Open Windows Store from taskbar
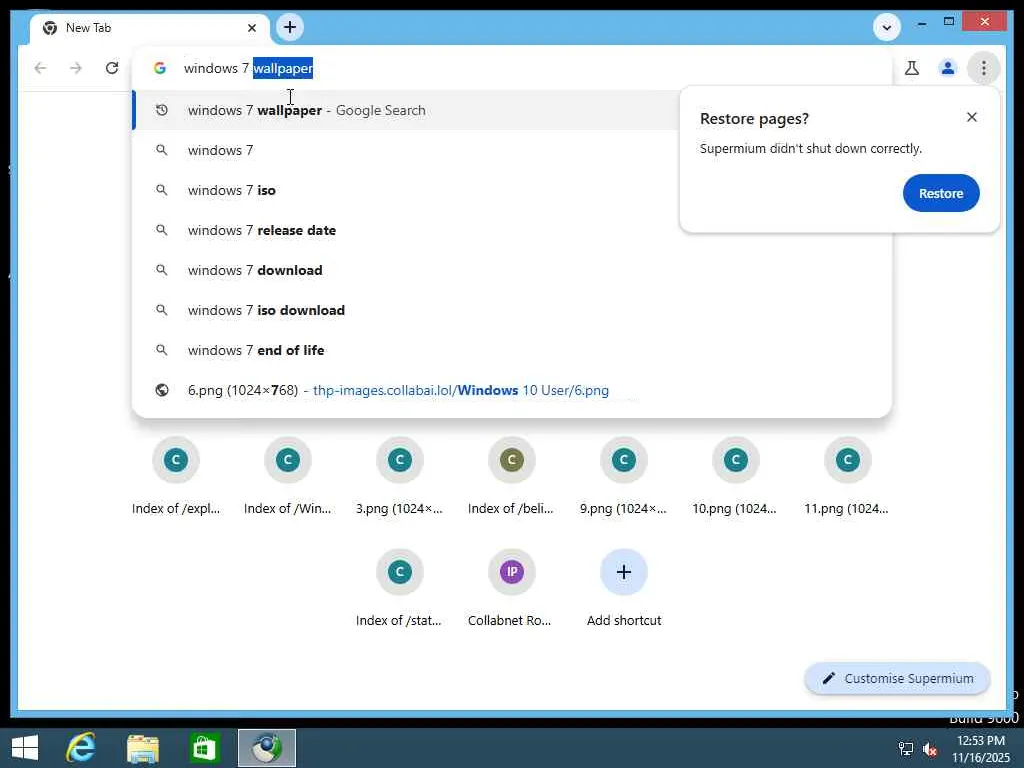The height and width of the screenshot is (768, 1024). 204,748
